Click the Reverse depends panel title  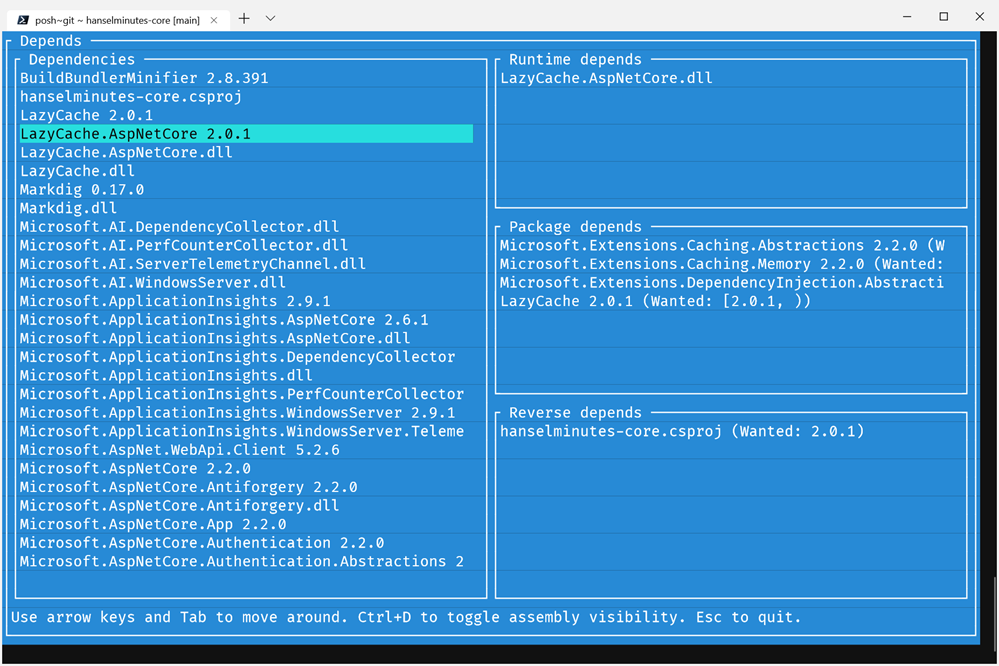pos(575,413)
